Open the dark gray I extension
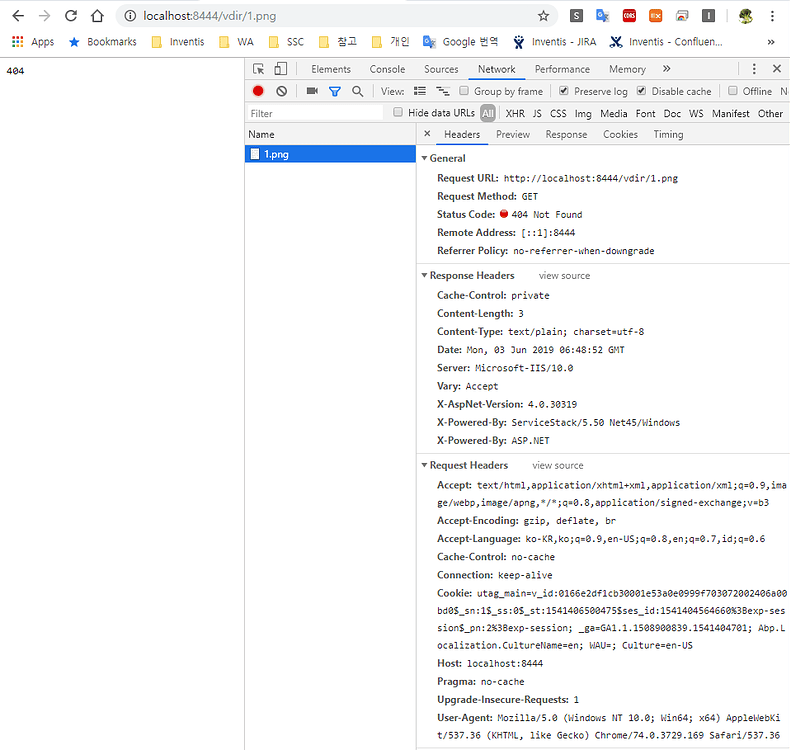The width and height of the screenshot is (790, 750). coord(708,16)
